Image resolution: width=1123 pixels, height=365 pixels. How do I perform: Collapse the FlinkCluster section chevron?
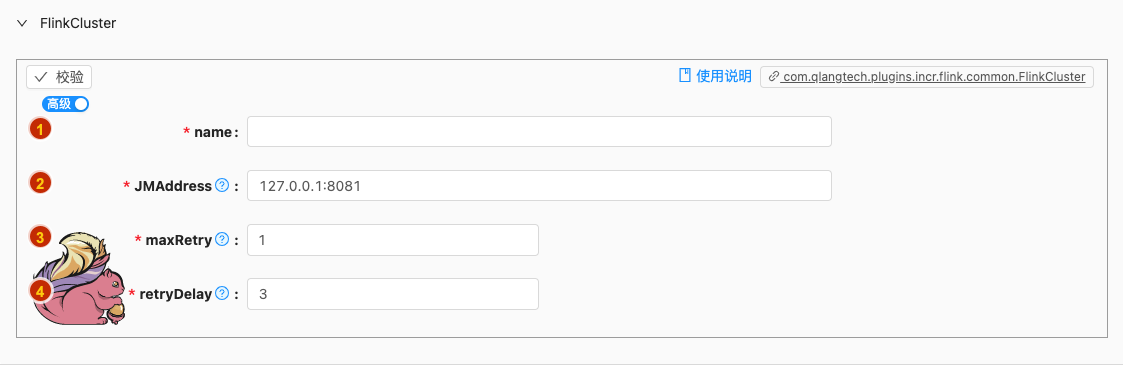pos(22,23)
